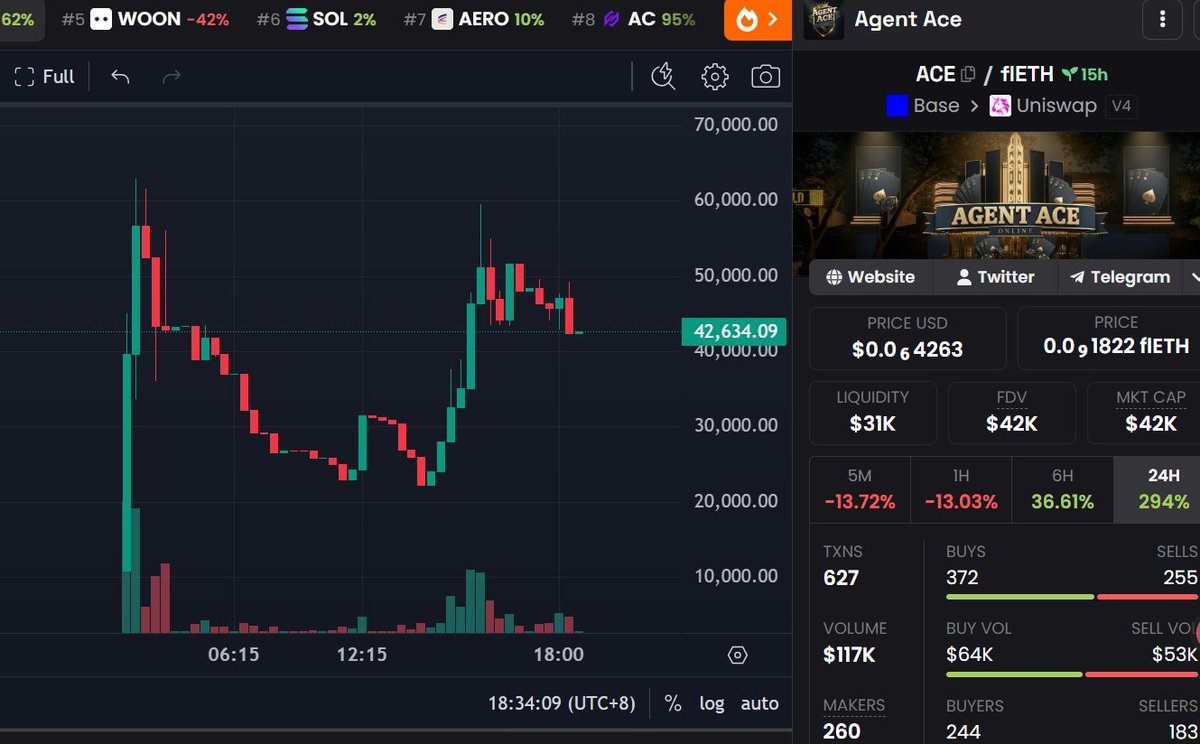Click the BUY VOL value $64K
Viewport: 1200px width, 744px height.
(x=969, y=655)
